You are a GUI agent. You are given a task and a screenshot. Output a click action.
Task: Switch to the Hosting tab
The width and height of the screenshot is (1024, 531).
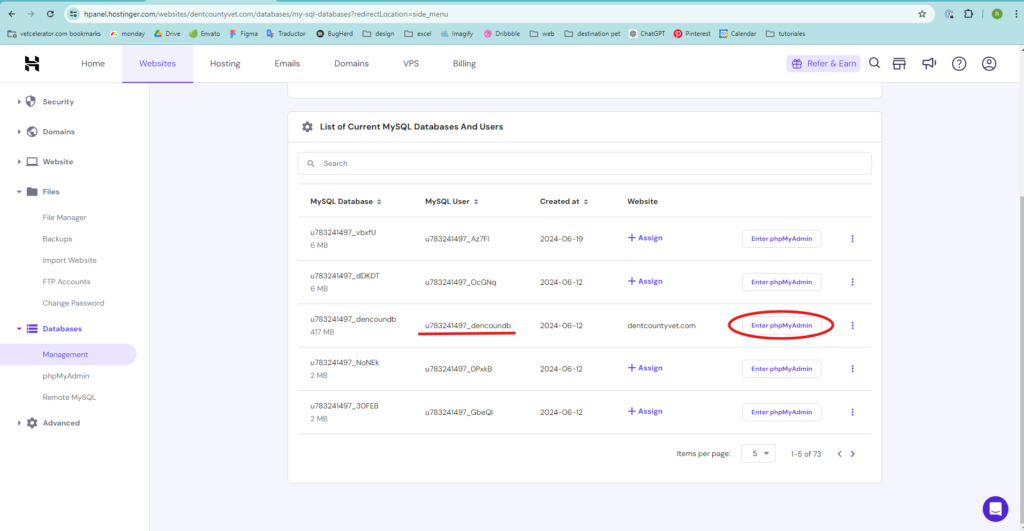click(x=225, y=63)
